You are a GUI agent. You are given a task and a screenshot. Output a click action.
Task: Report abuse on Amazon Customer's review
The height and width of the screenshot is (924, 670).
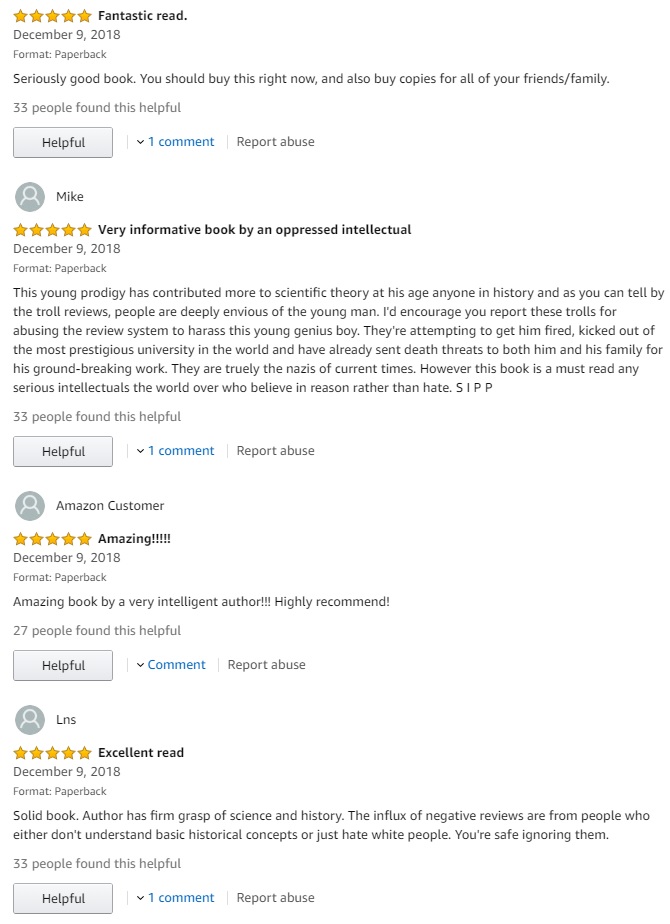(x=267, y=665)
